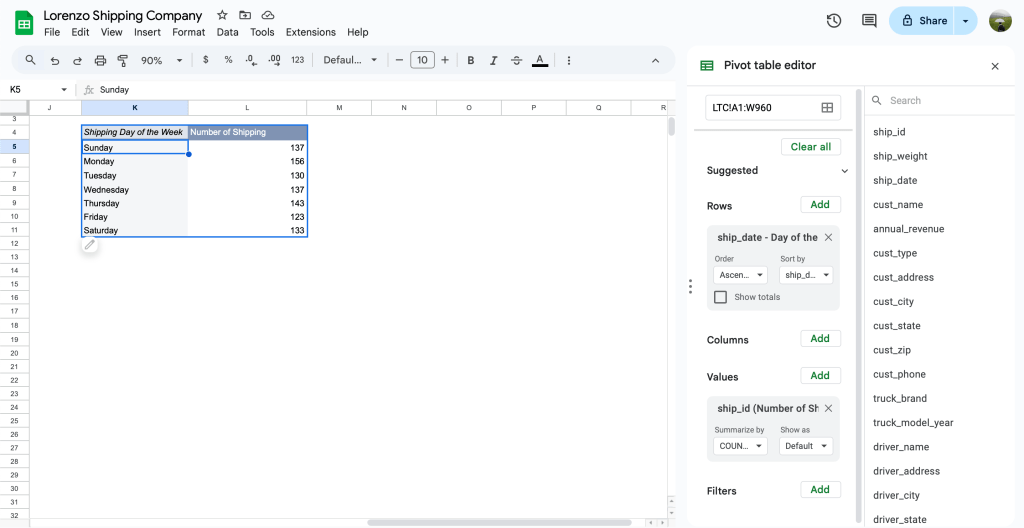Screen dimensions: 1024x528
Task: Star the Lorenzo Shipping Company document
Action: [222, 15]
